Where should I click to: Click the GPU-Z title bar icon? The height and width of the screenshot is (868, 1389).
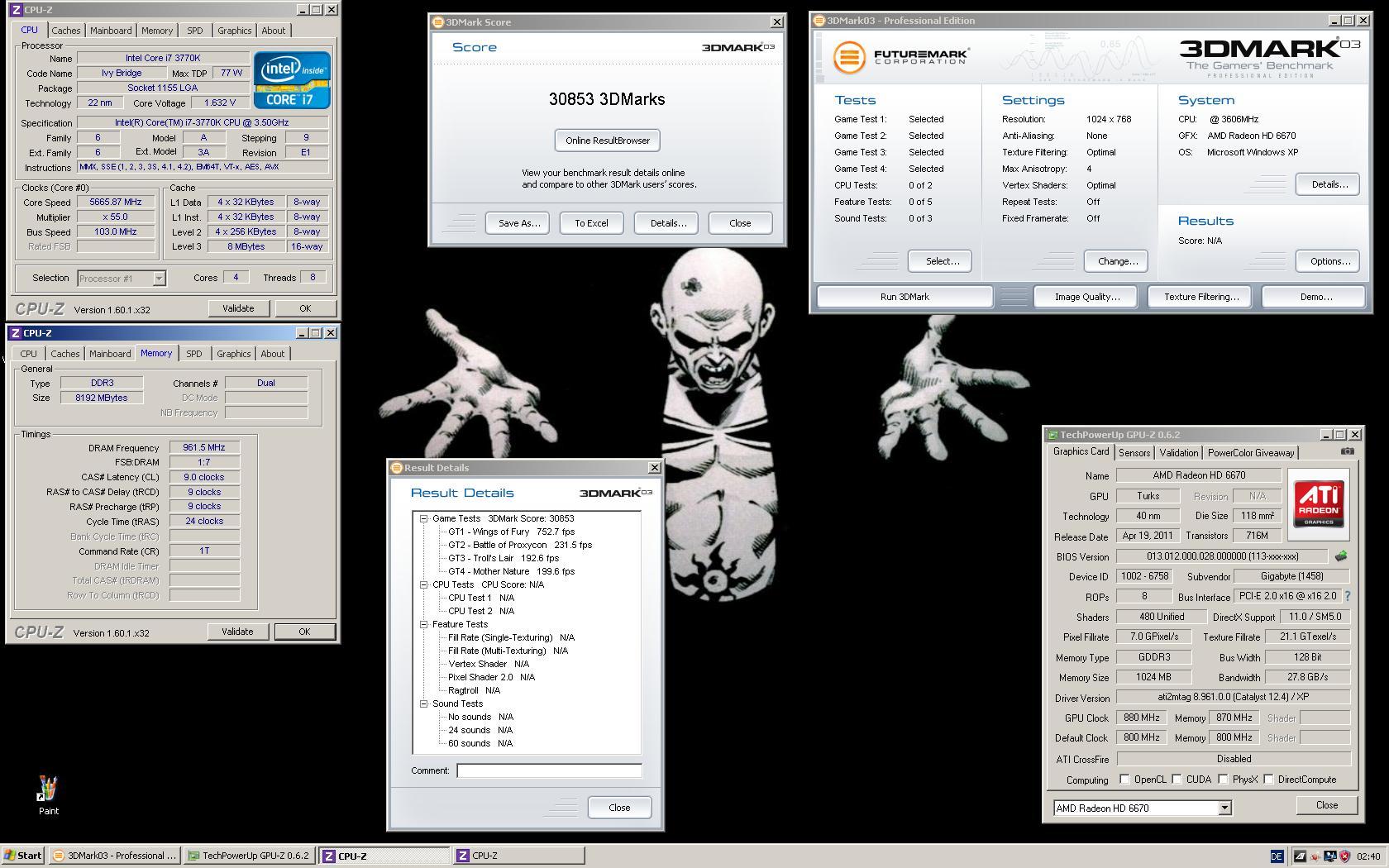pyautogui.click(x=1052, y=435)
